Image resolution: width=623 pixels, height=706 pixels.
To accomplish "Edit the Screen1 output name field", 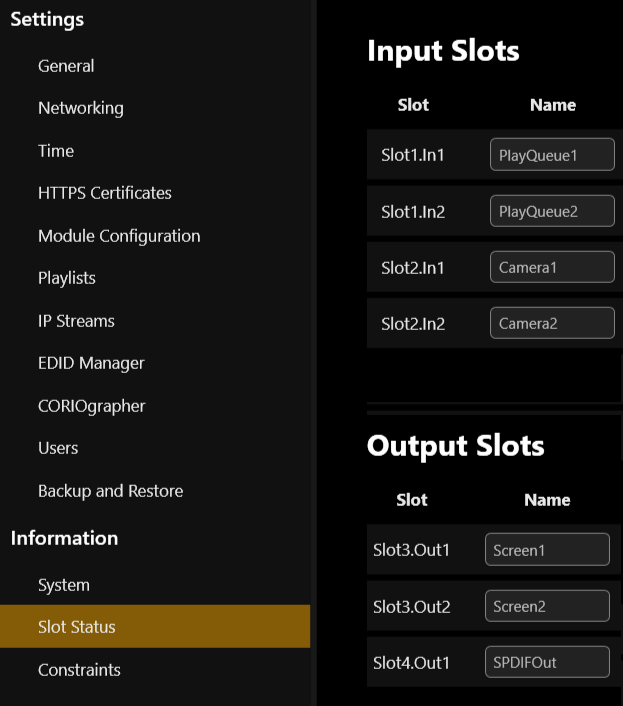I will (x=547, y=549).
